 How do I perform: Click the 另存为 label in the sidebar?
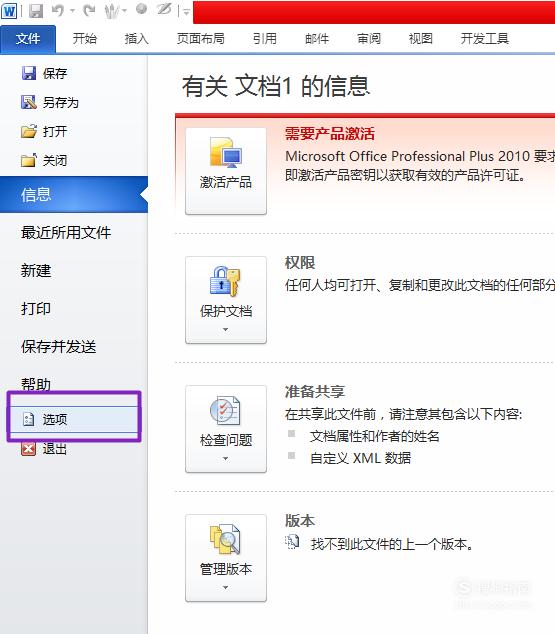pos(61,102)
